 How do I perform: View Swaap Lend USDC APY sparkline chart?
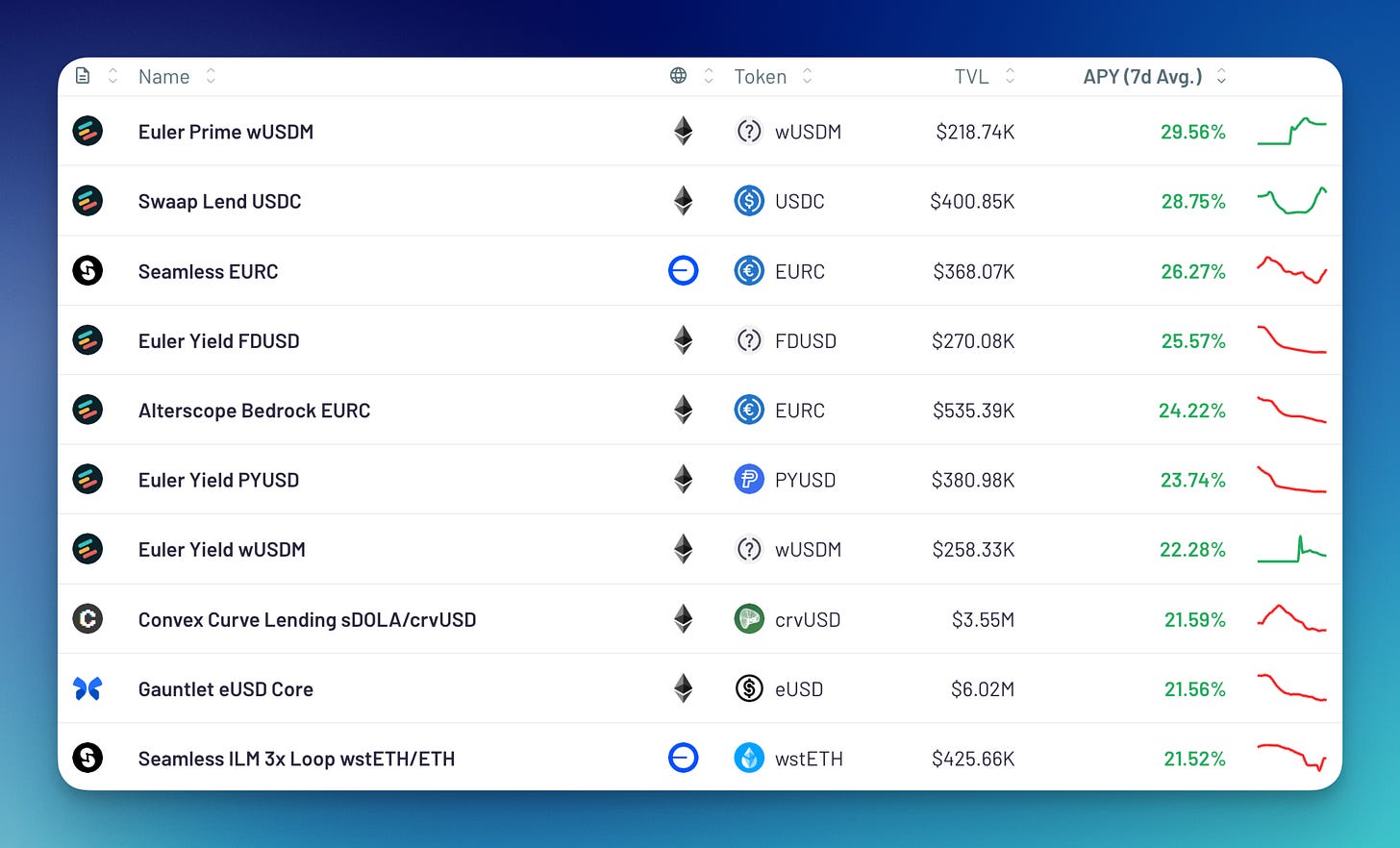pyautogui.click(x=1291, y=200)
